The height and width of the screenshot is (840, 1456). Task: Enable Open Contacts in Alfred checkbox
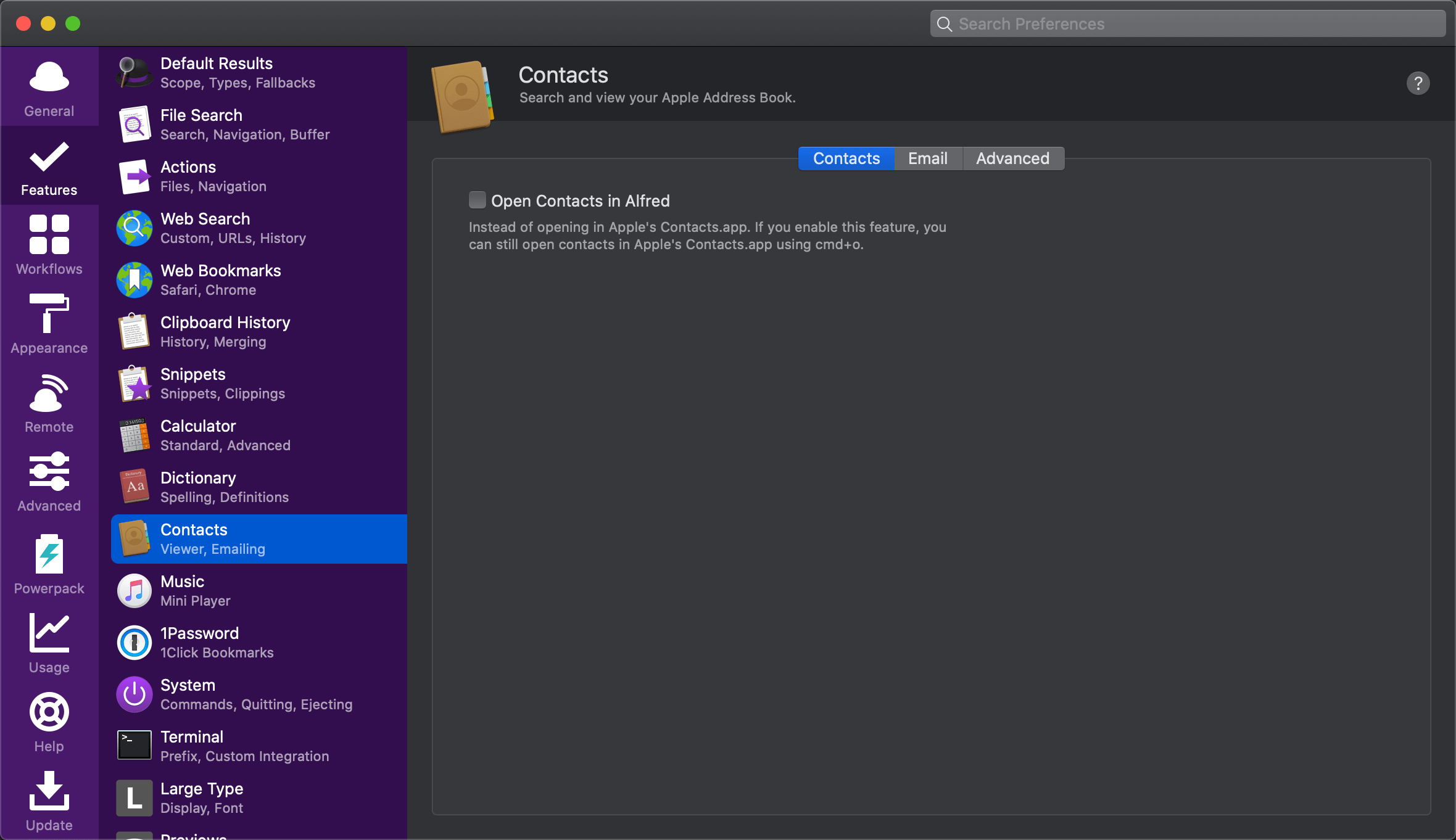pos(477,200)
